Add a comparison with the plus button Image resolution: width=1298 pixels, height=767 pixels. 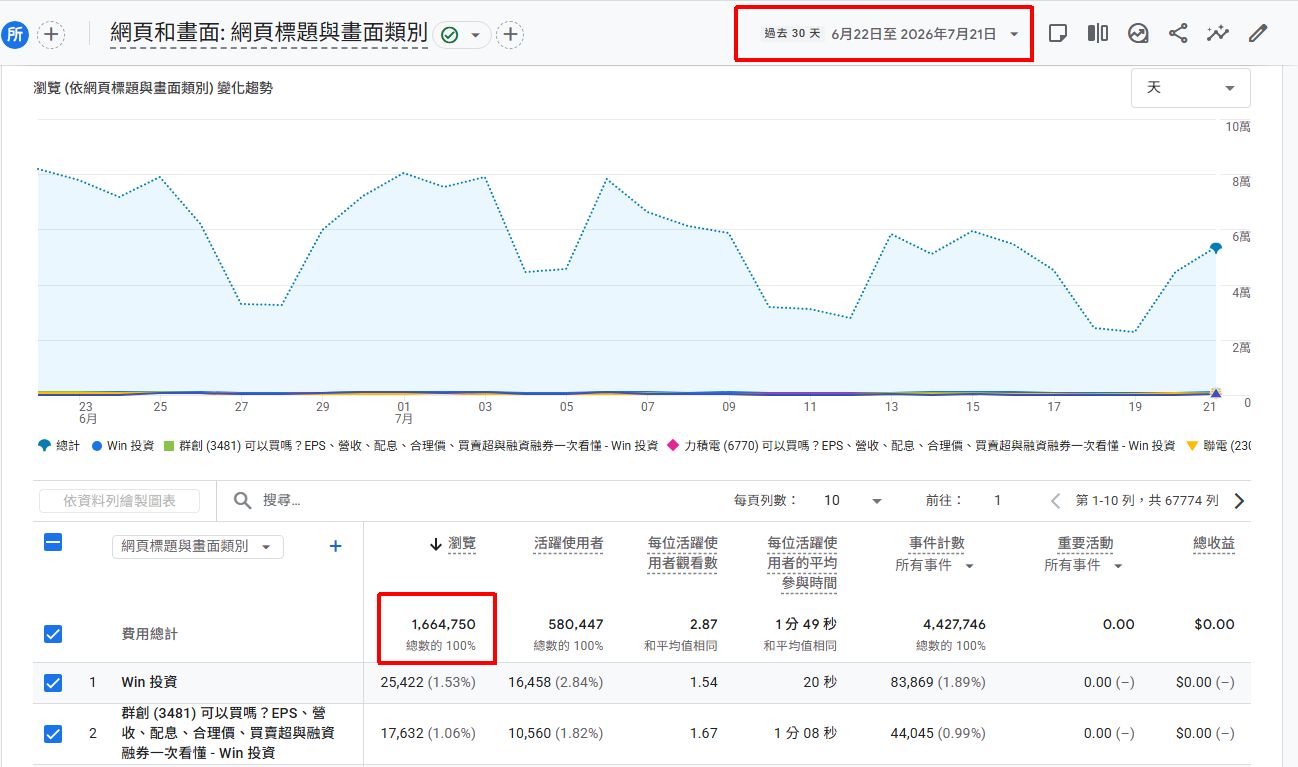(x=51, y=34)
